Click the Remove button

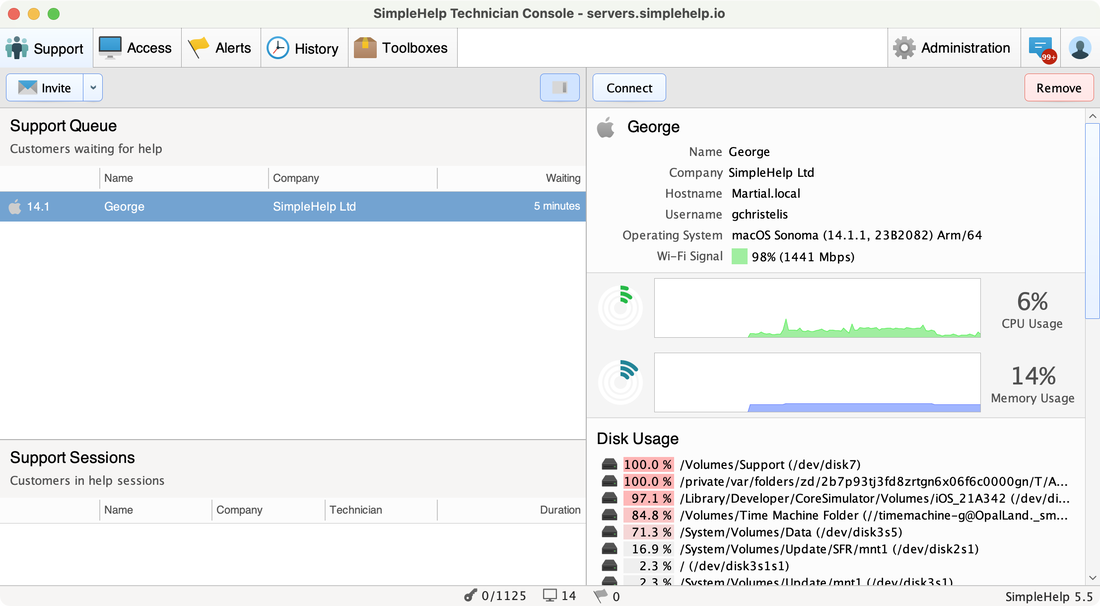pos(1059,88)
